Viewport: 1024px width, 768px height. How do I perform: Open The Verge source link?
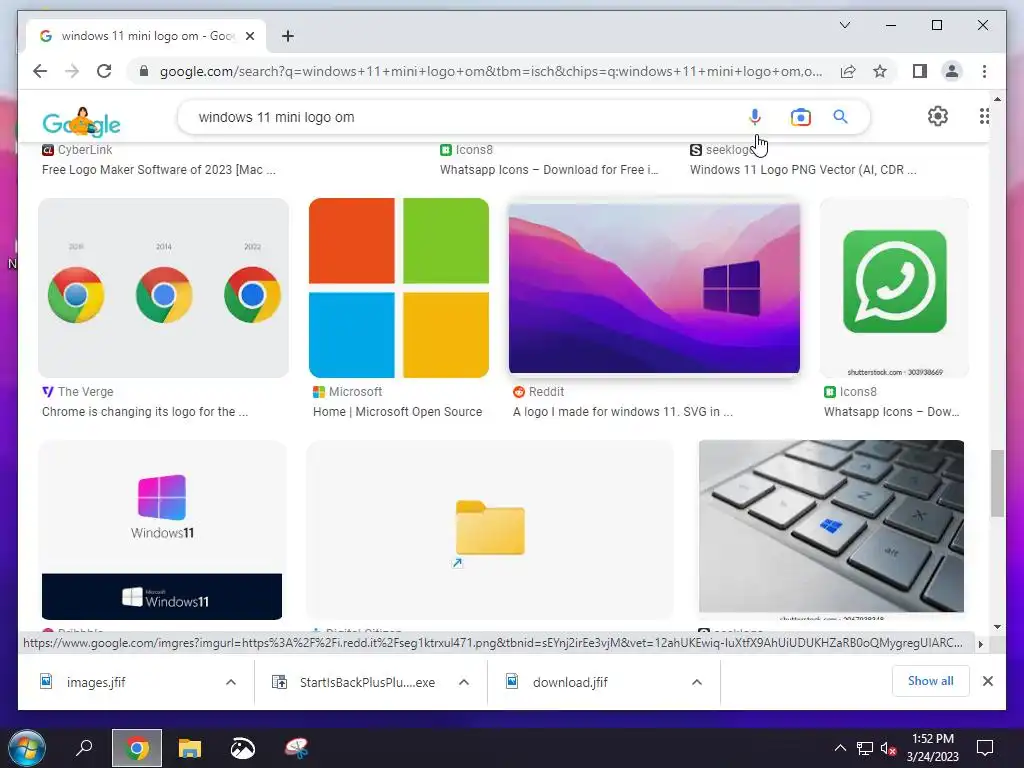coord(78,392)
